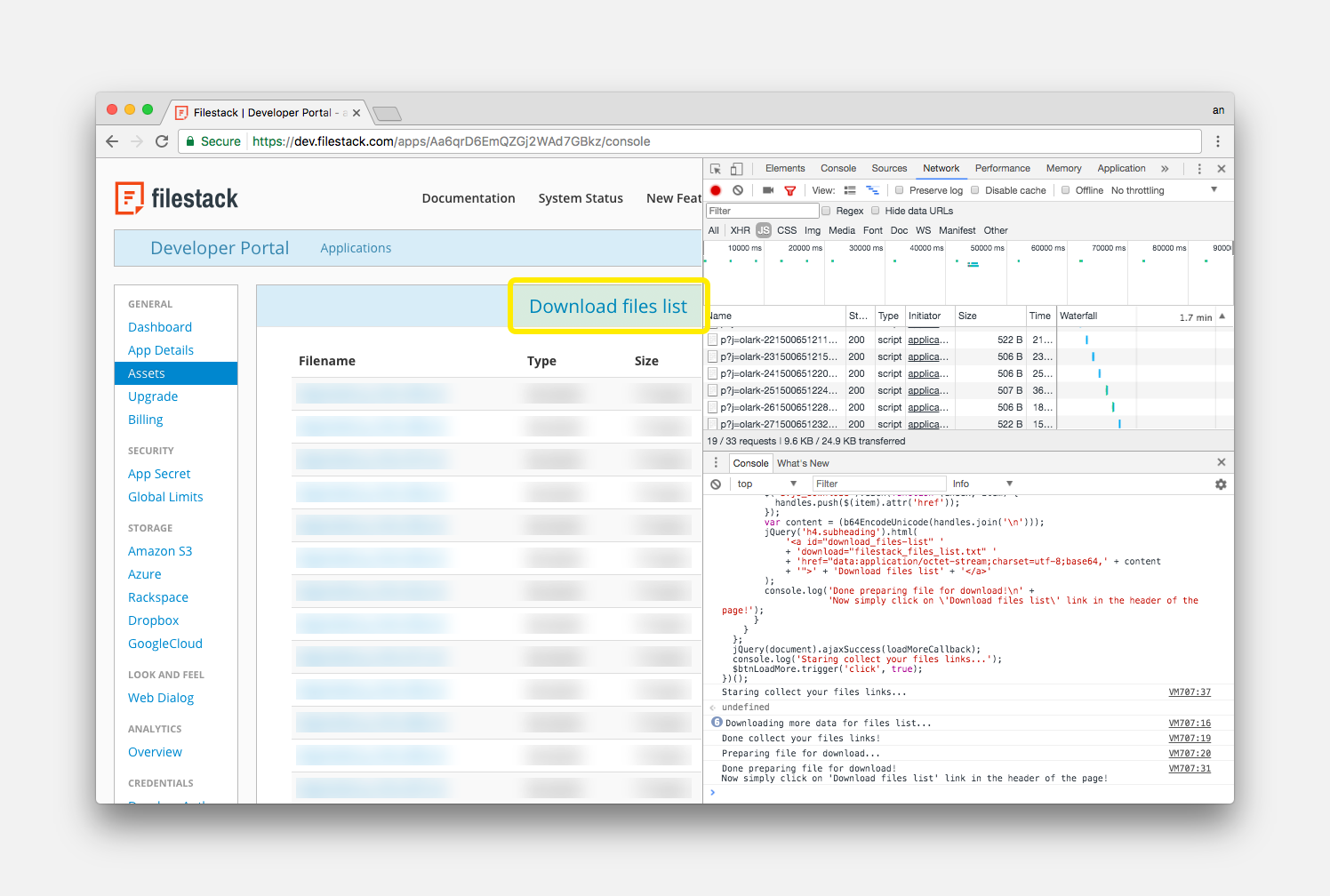Clear the network log
Viewport: 1330px width, 896px height.
tap(738, 190)
